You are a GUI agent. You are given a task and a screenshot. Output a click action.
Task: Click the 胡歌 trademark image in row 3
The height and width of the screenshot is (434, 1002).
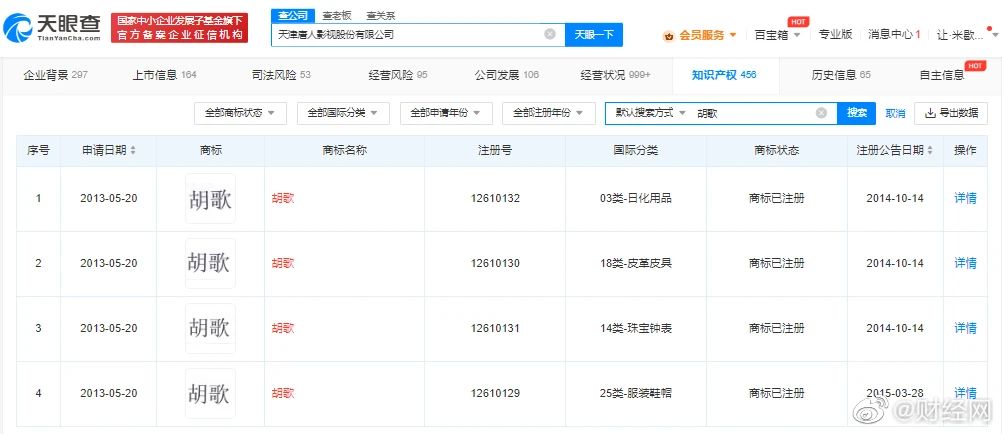(x=210, y=329)
